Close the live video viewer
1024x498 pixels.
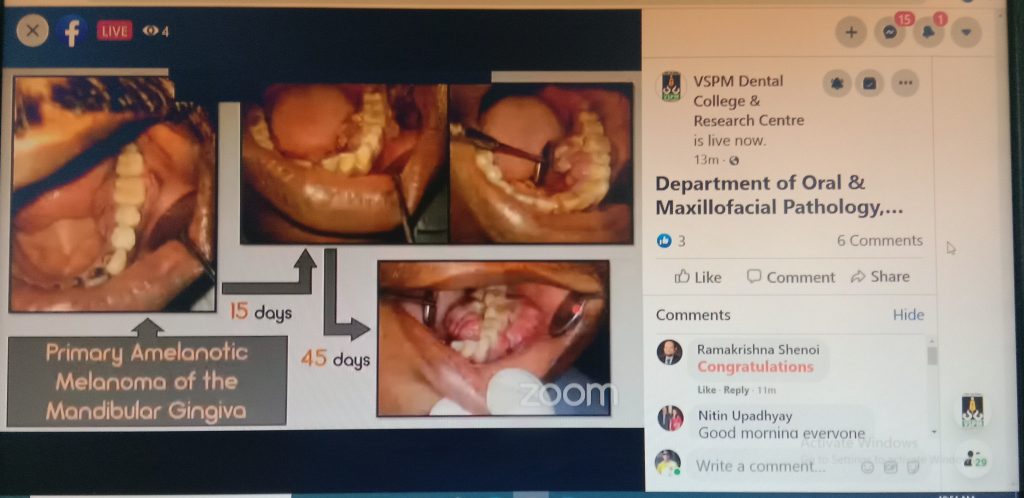(x=32, y=31)
